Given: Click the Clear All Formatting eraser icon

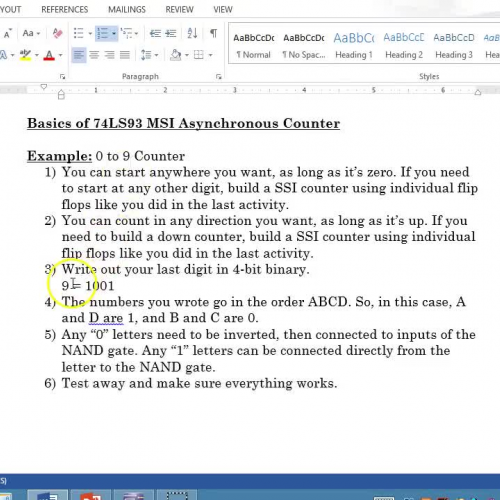Looking at the screenshot, I should click(x=57, y=33).
